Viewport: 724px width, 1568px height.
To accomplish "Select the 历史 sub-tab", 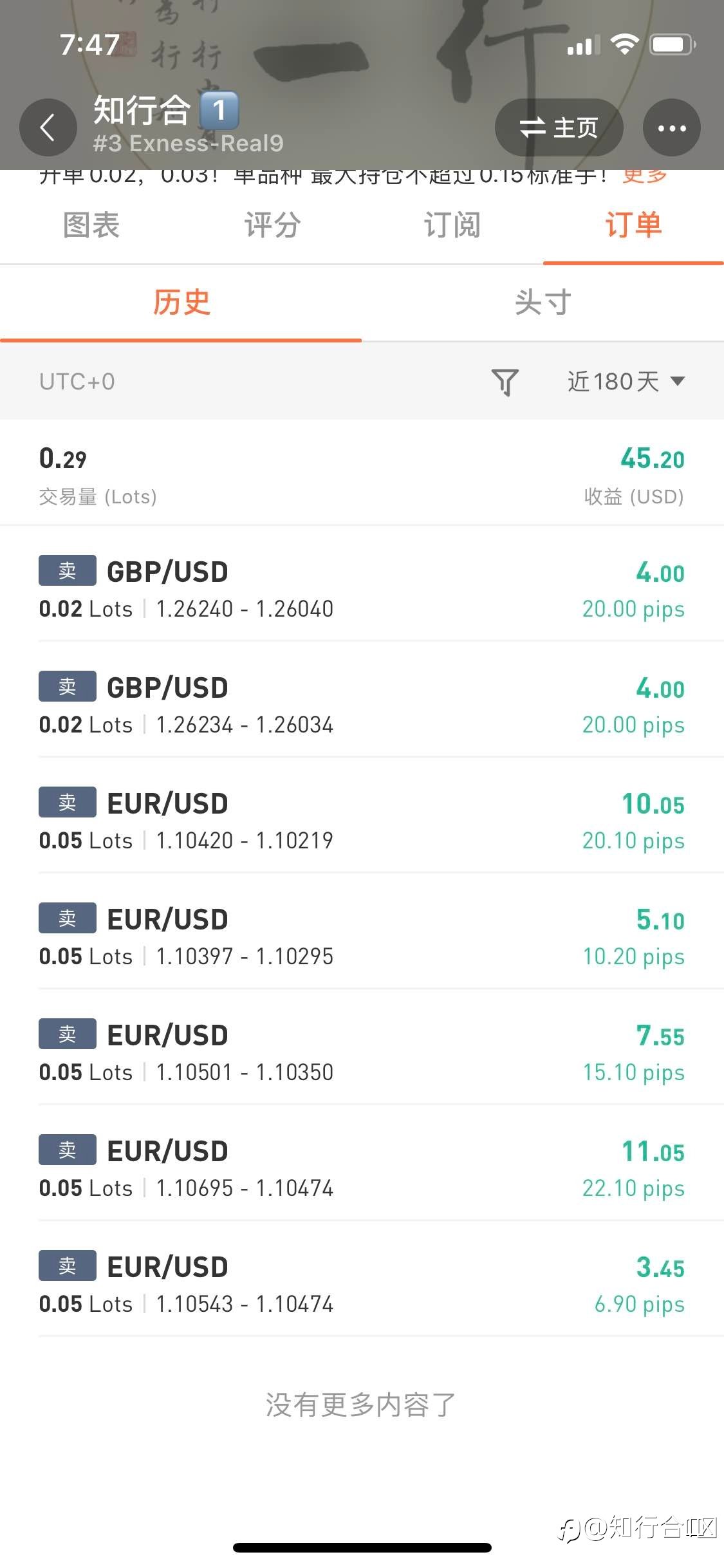I will tap(181, 303).
